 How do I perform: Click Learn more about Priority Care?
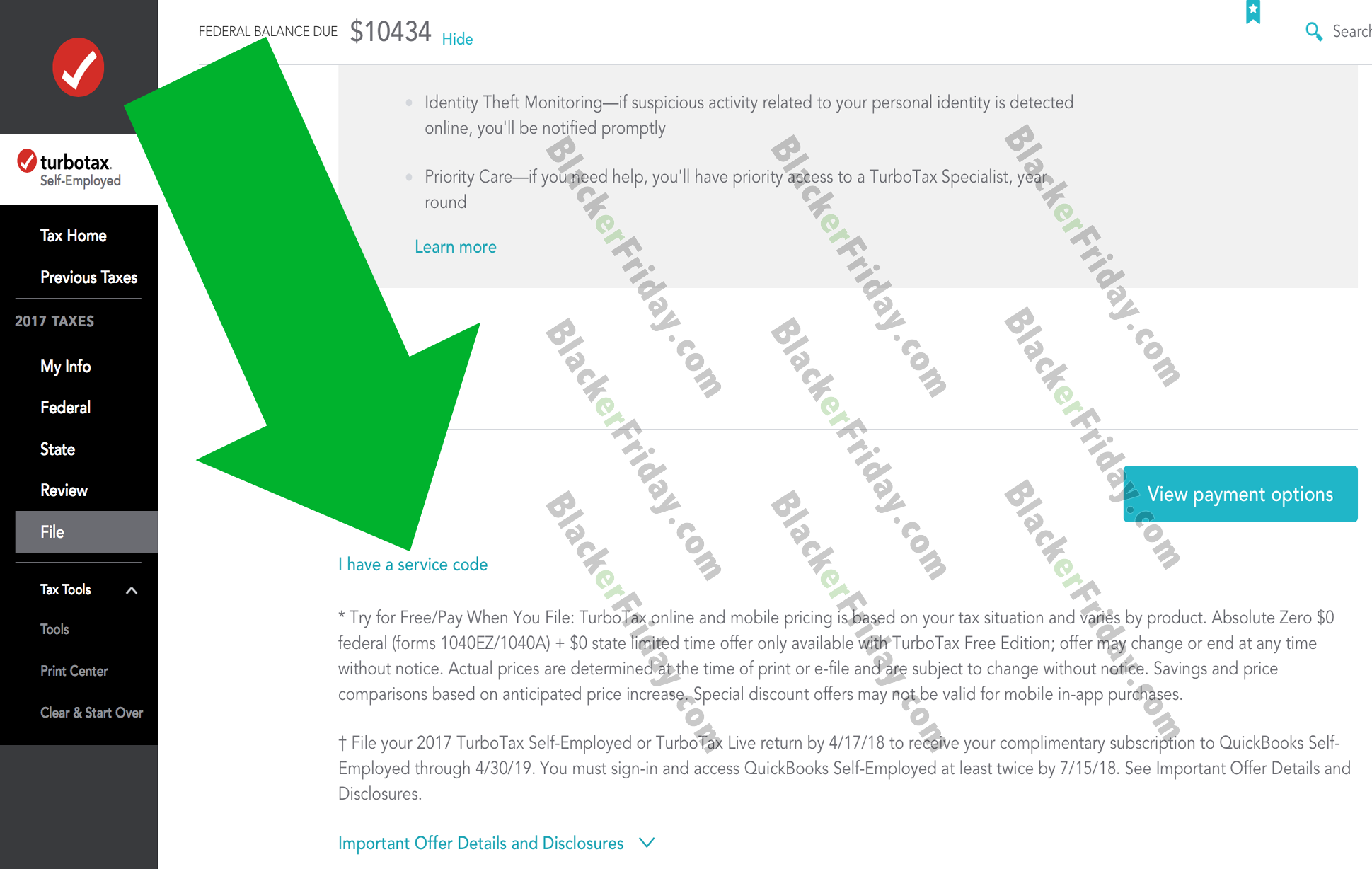454,245
